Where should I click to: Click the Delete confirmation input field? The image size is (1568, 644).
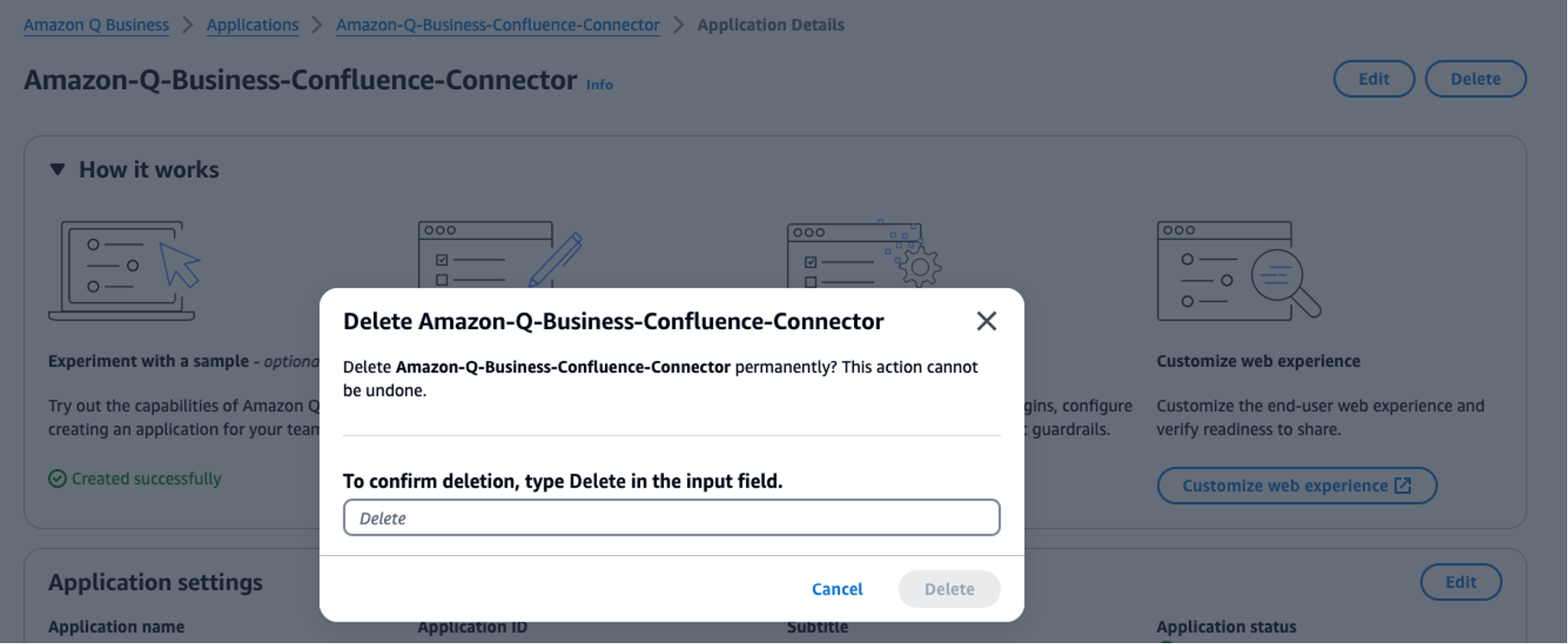pos(672,518)
